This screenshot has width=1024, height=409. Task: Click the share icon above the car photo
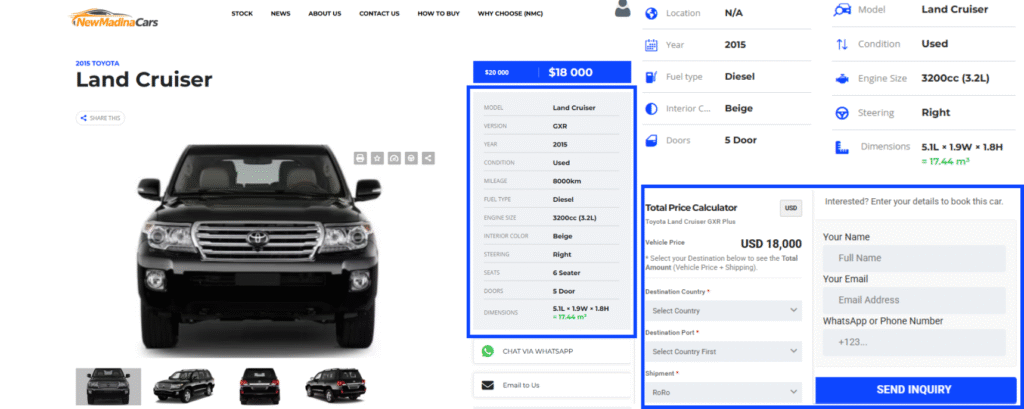click(428, 158)
